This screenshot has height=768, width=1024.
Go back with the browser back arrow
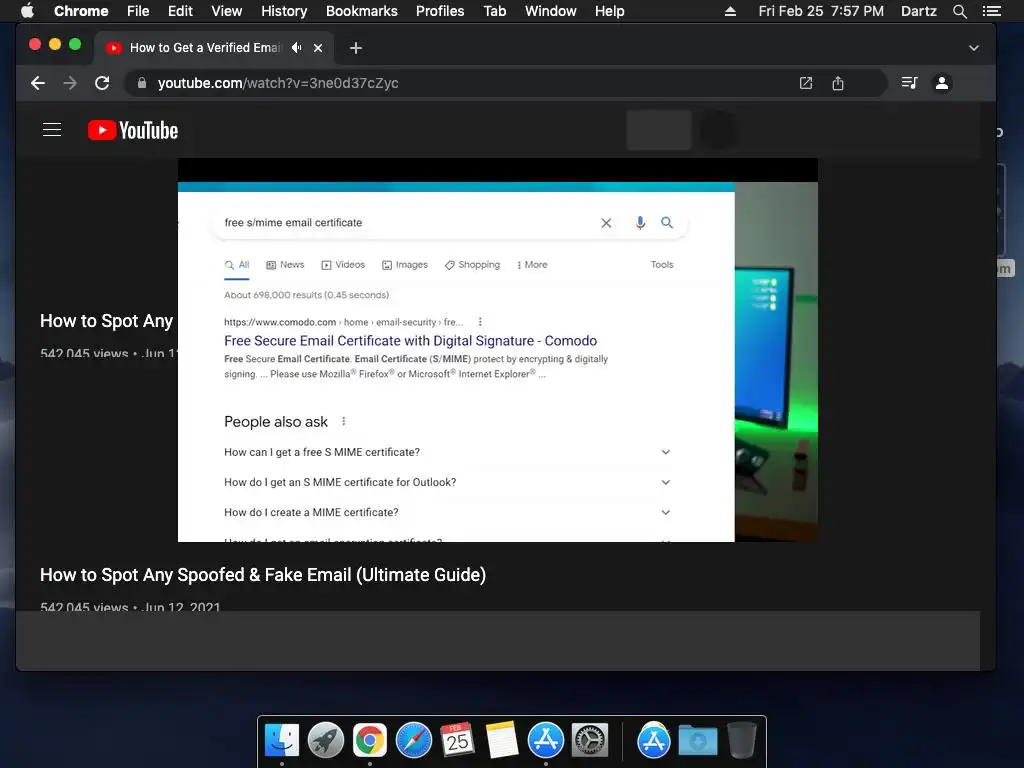38,83
